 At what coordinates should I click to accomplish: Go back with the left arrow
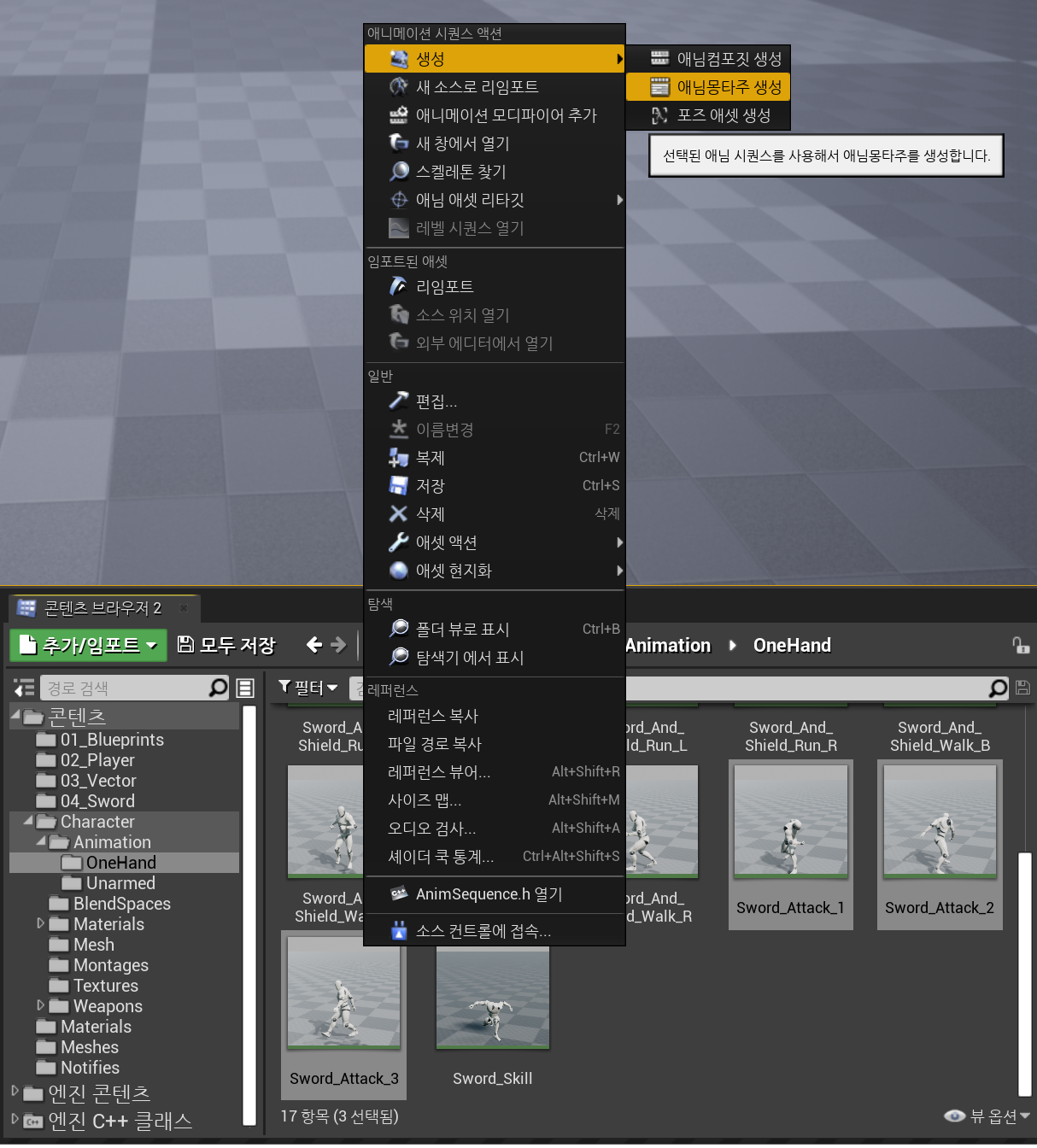tap(314, 645)
